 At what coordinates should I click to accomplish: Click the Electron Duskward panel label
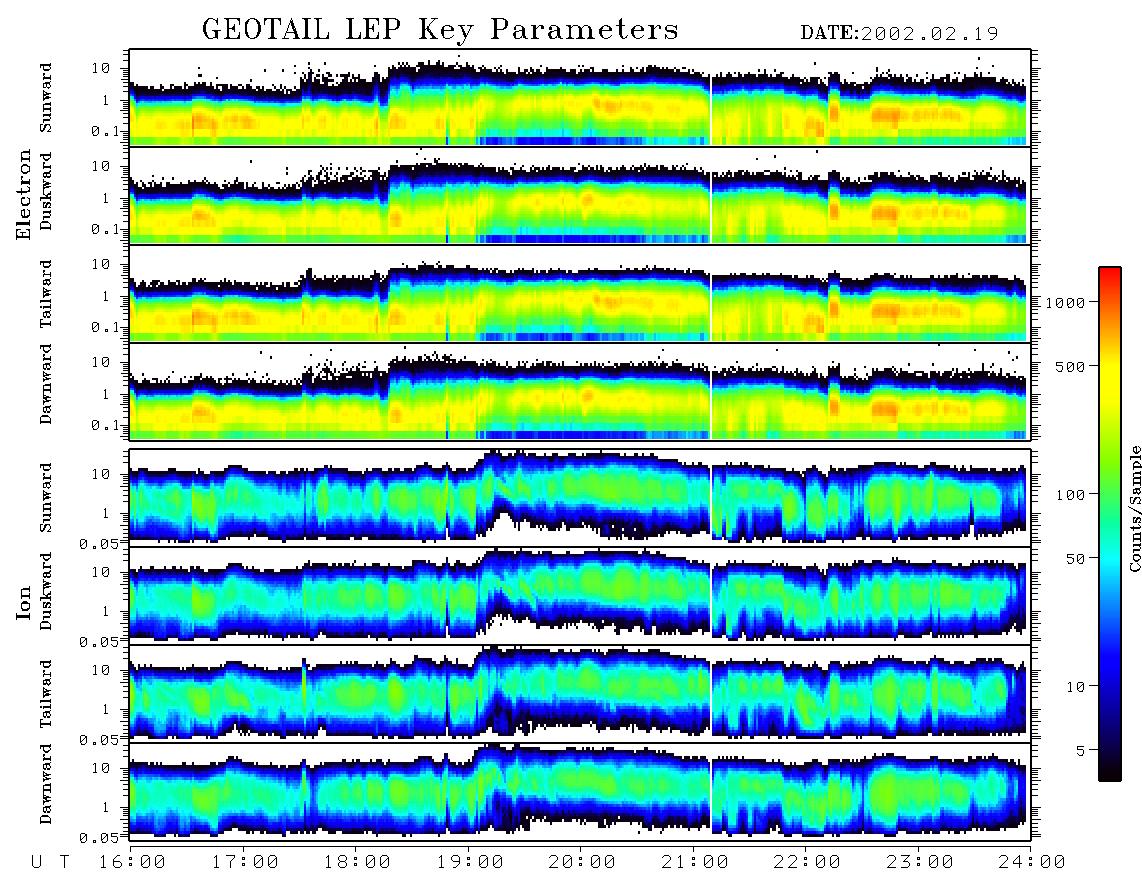[46, 191]
